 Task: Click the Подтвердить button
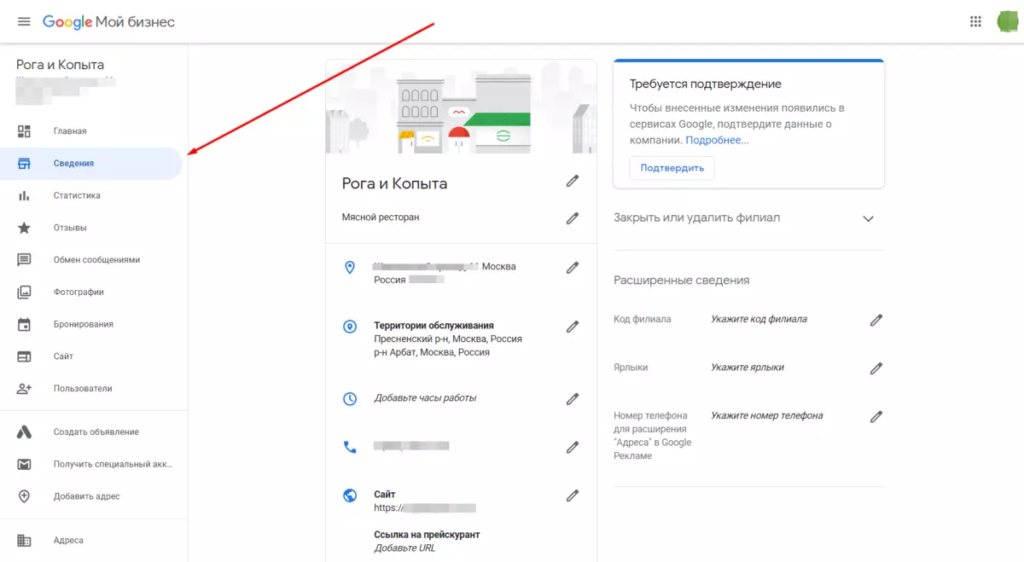coord(672,168)
